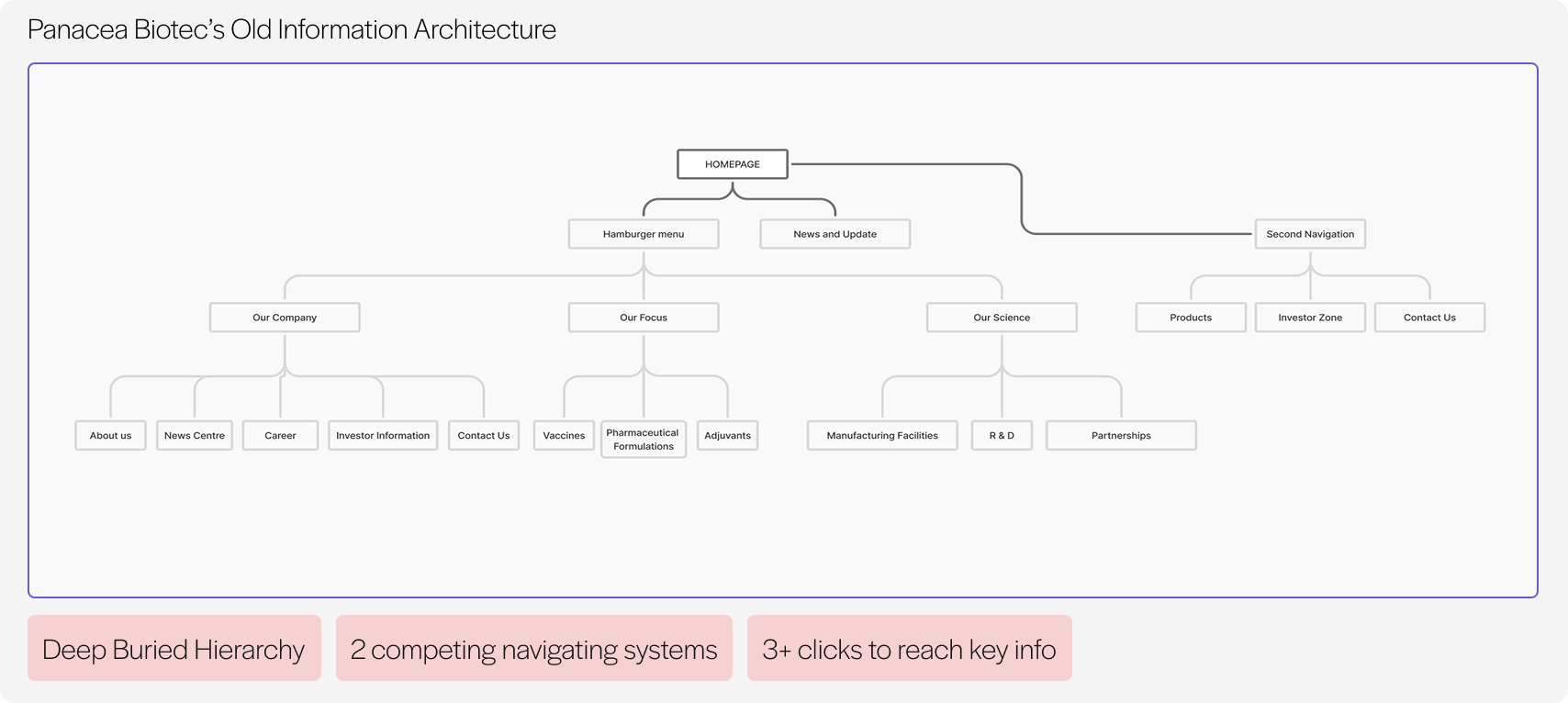1568x703 pixels.
Task: Click the Our Focus node
Action: point(644,318)
